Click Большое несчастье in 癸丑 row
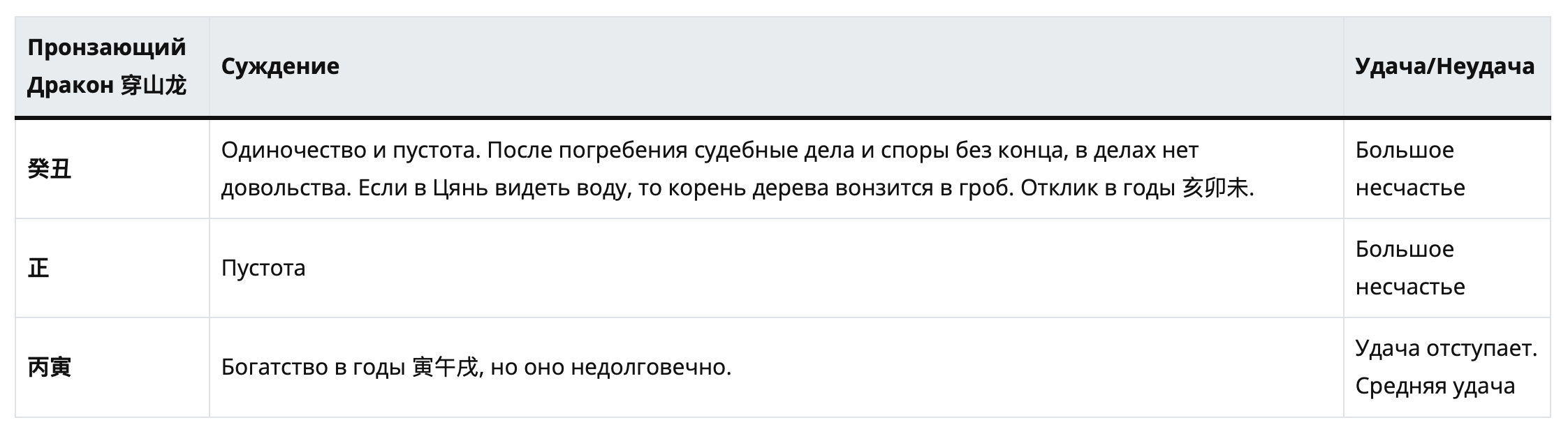1568x434 pixels. tap(1409, 169)
